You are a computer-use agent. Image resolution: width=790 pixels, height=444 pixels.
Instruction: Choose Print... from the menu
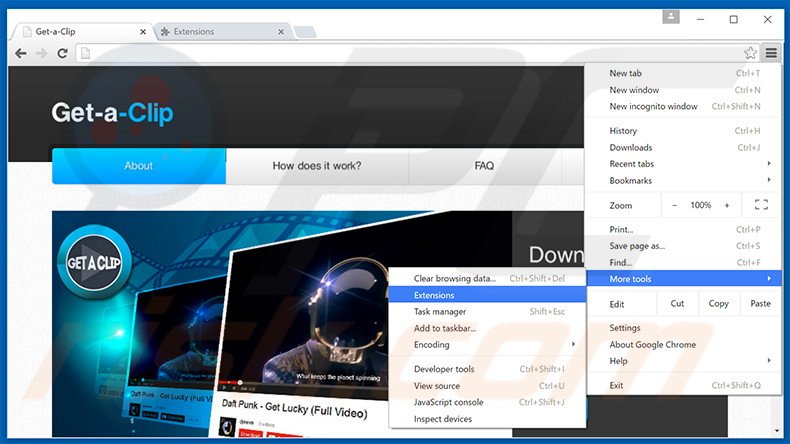[x=684, y=229]
